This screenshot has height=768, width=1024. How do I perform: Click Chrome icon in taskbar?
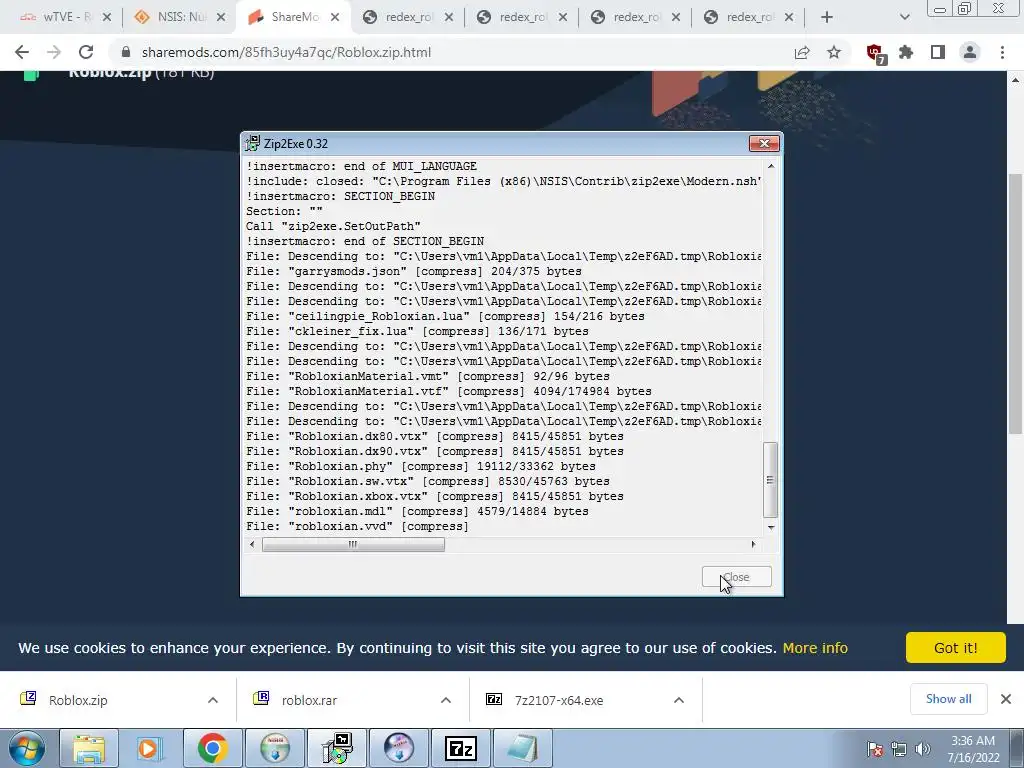(x=212, y=748)
